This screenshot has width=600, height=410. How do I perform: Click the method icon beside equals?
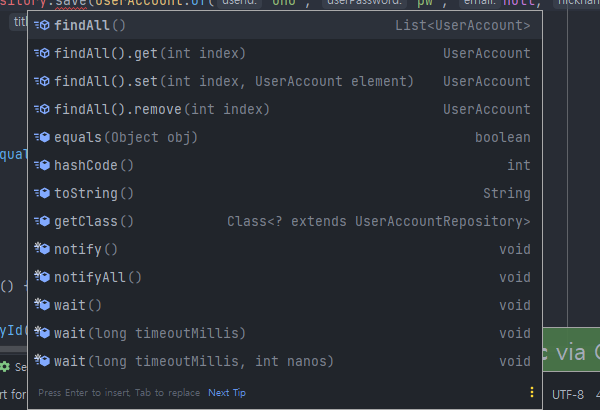[x=42, y=137]
